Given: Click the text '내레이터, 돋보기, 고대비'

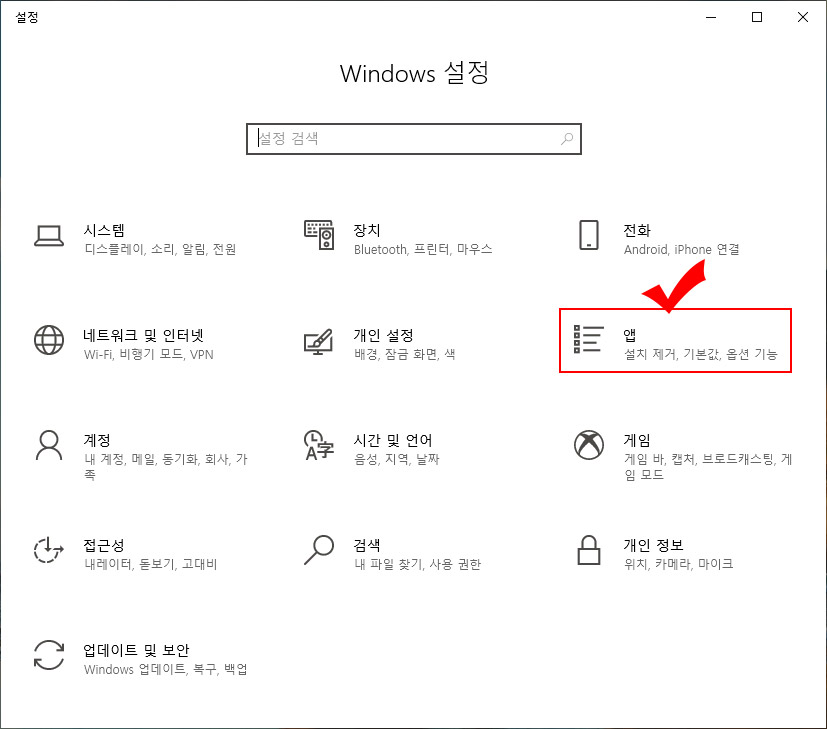Looking at the screenshot, I should click(x=151, y=564).
